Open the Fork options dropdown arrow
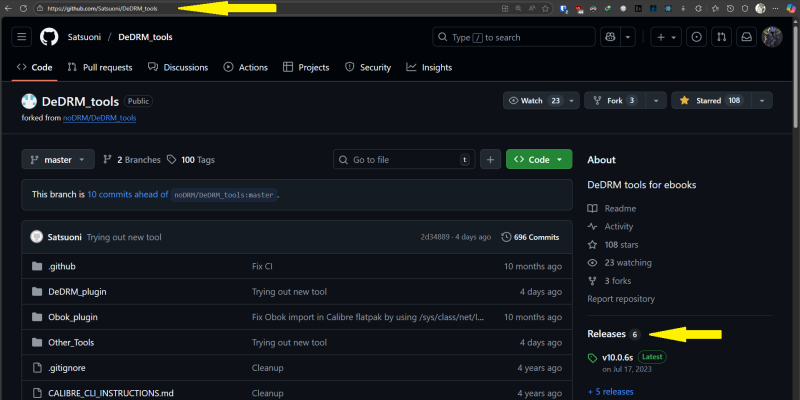This screenshot has width=800, height=400. click(656, 101)
